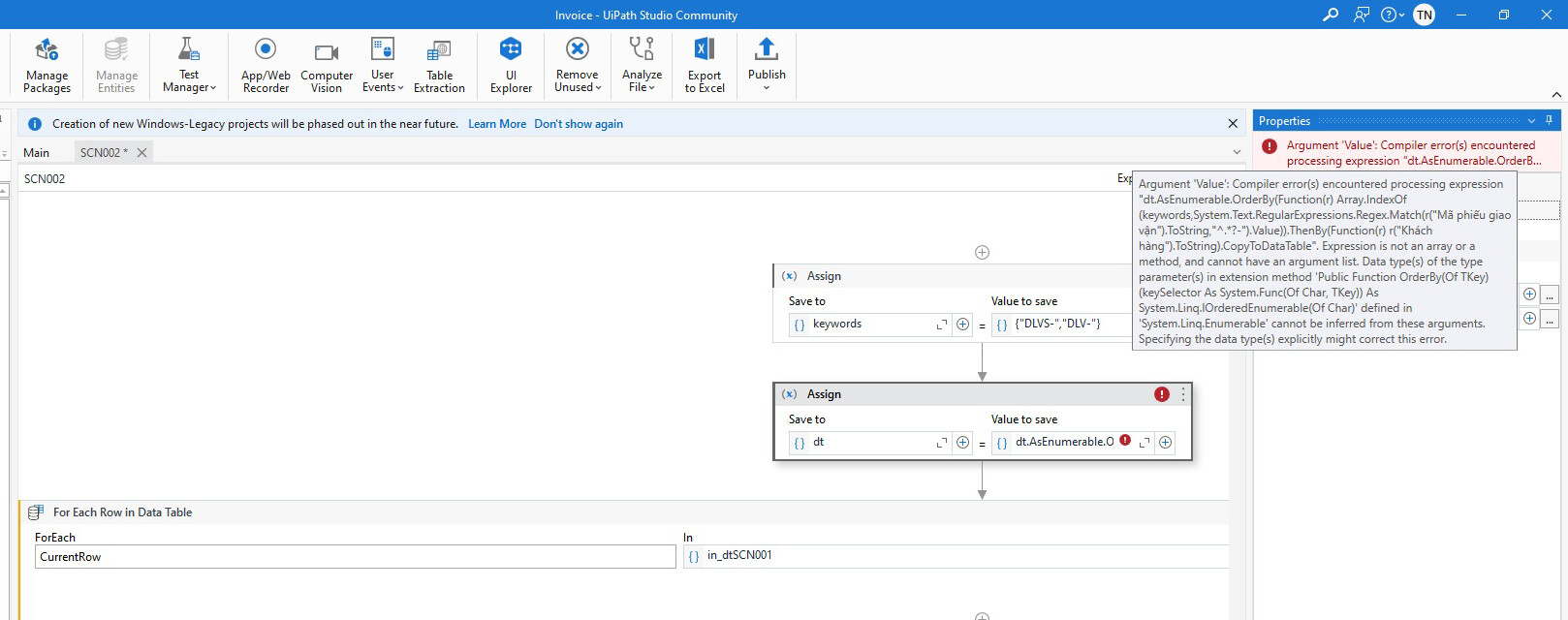Click the info icon on the banner
This screenshot has height=620, width=1568.
click(x=35, y=124)
